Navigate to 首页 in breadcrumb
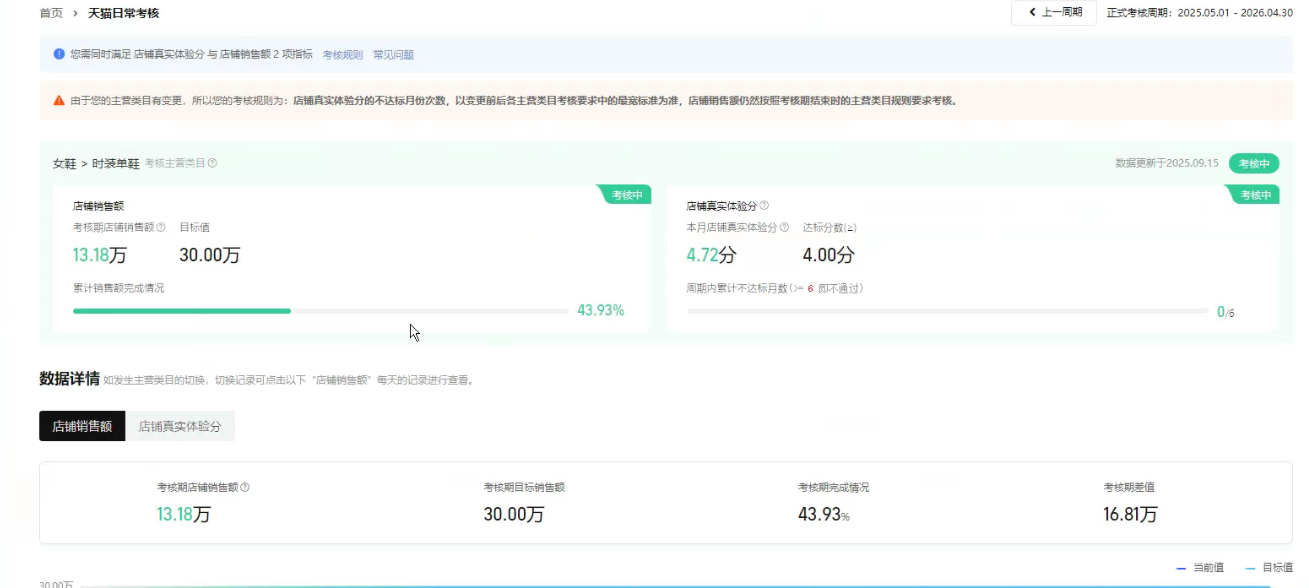Image resolution: width=1309 pixels, height=588 pixels. point(51,13)
